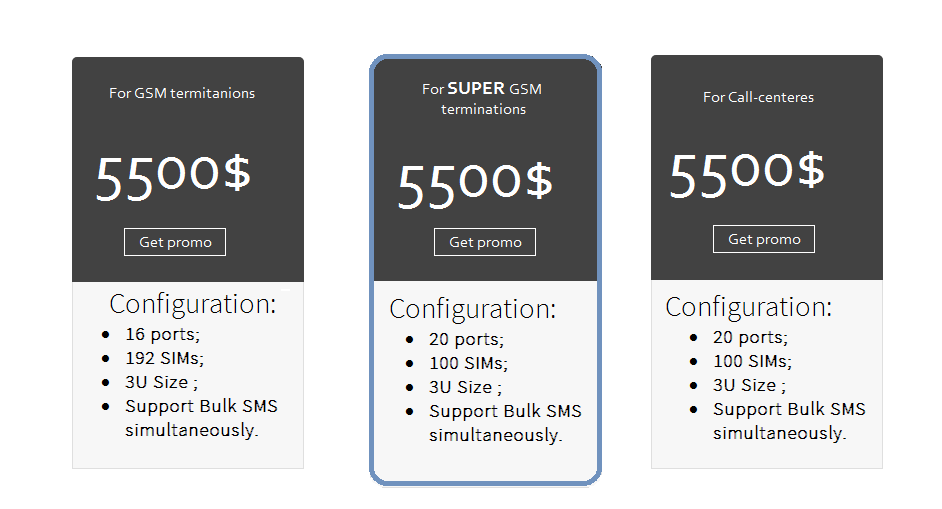The height and width of the screenshot is (509, 942).
Task: Click '100 SIMs;' in the Call-centeres card
Action: point(752,361)
